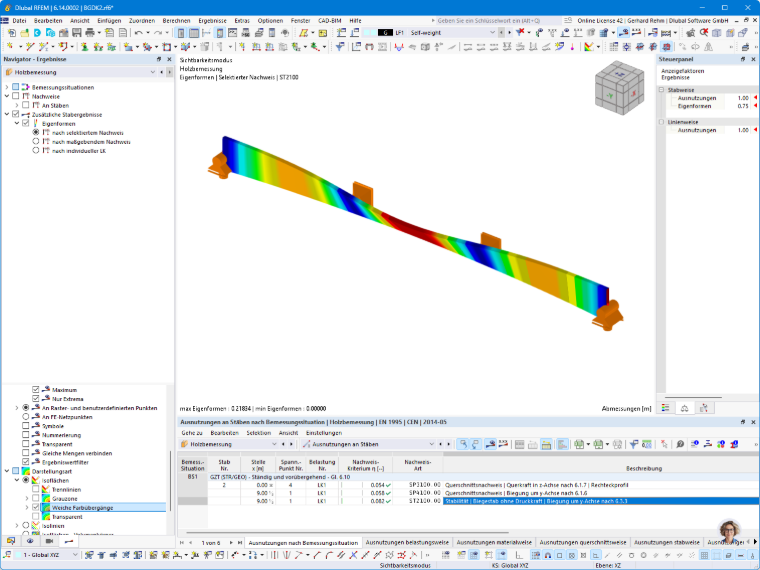Screen dimensions: 760x570
Task: Click the Steuerpanel balance-scale factors tab icon
Action: (x=684, y=408)
